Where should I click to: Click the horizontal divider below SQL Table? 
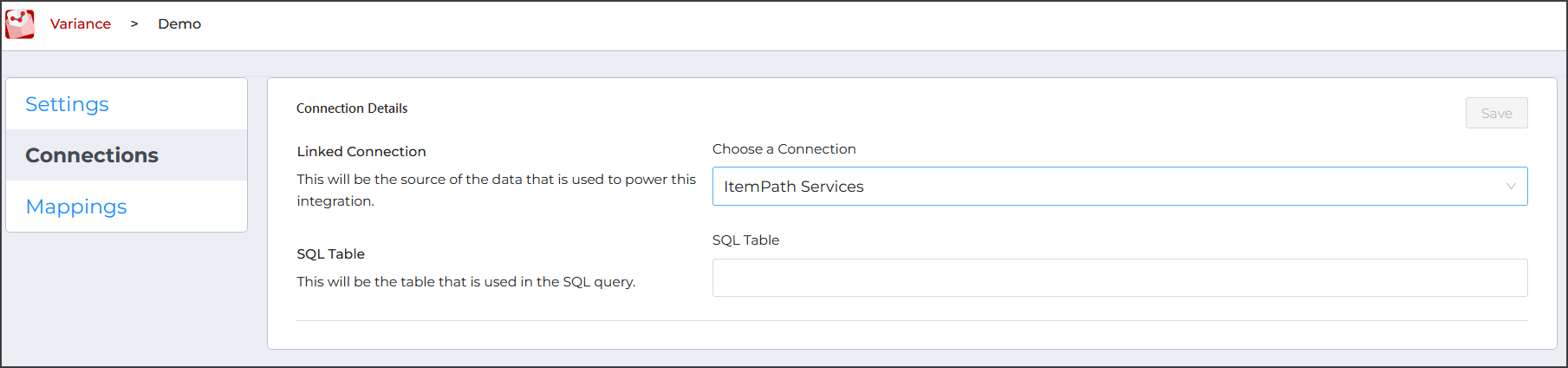912,321
